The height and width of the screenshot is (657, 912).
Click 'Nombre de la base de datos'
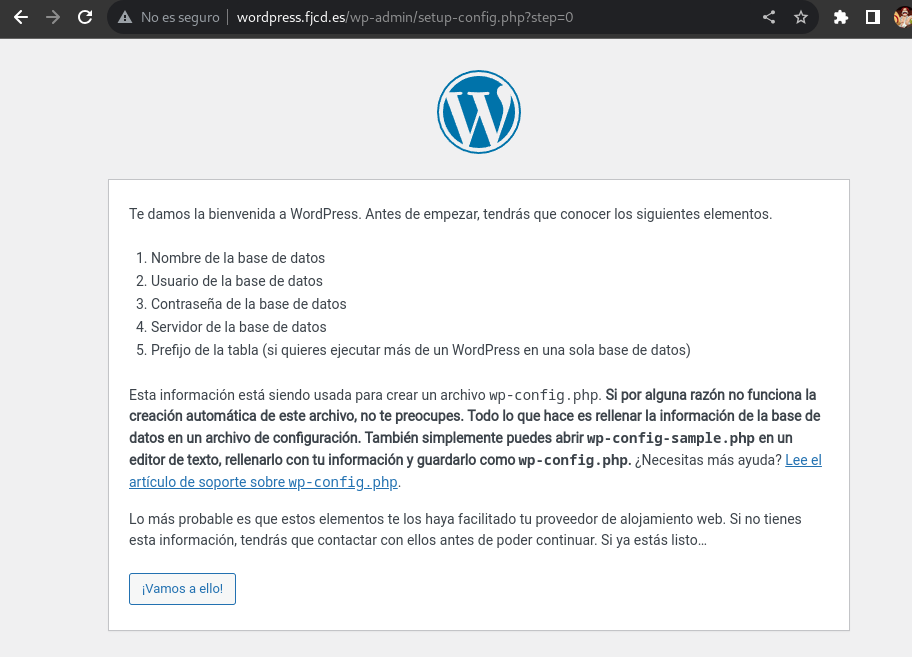pos(238,258)
